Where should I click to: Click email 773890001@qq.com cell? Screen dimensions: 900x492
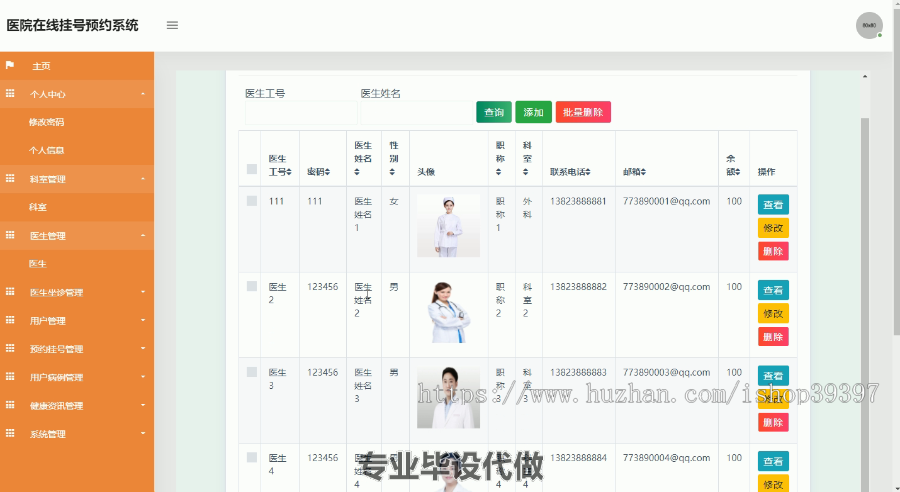tap(666, 201)
